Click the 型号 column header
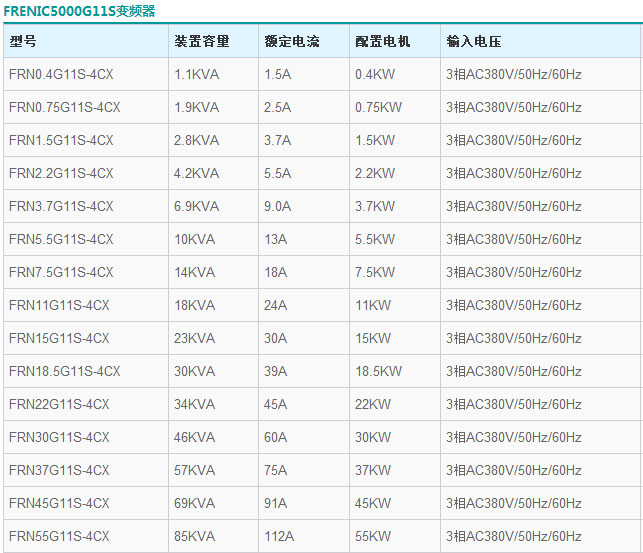Image resolution: width=643 pixels, height=553 pixels. click(x=23, y=42)
